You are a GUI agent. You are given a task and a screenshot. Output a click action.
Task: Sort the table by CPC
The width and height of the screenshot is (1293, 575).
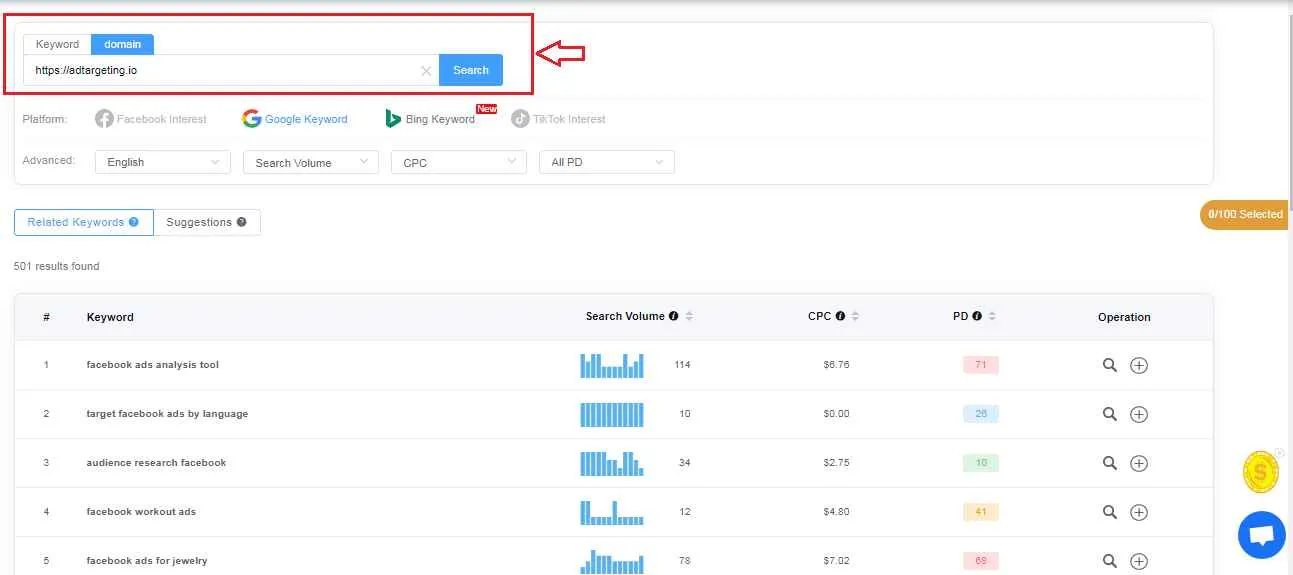coord(855,316)
